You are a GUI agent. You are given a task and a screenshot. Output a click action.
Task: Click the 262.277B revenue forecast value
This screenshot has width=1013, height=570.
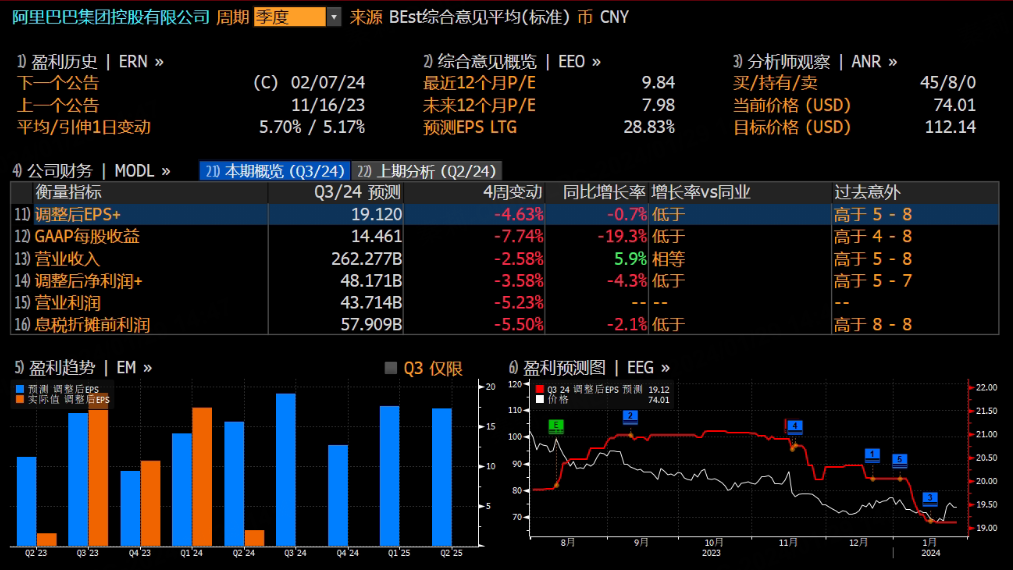[x=367, y=259]
